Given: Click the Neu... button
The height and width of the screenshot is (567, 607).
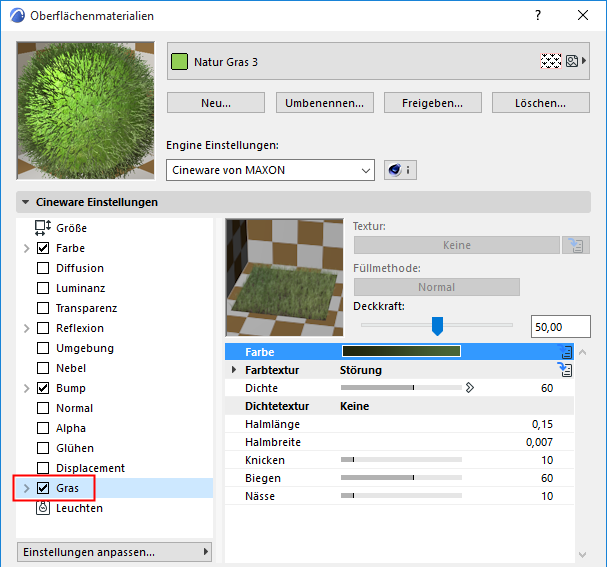Looking at the screenshot, I should 216,103.
